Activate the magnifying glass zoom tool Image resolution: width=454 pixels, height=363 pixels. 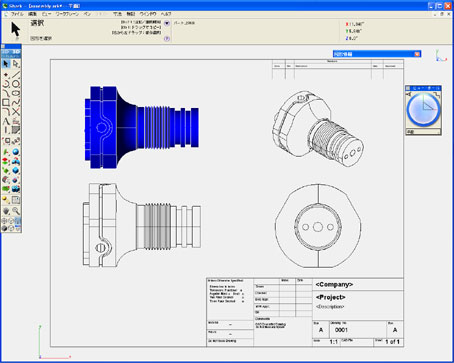(16, 211)
